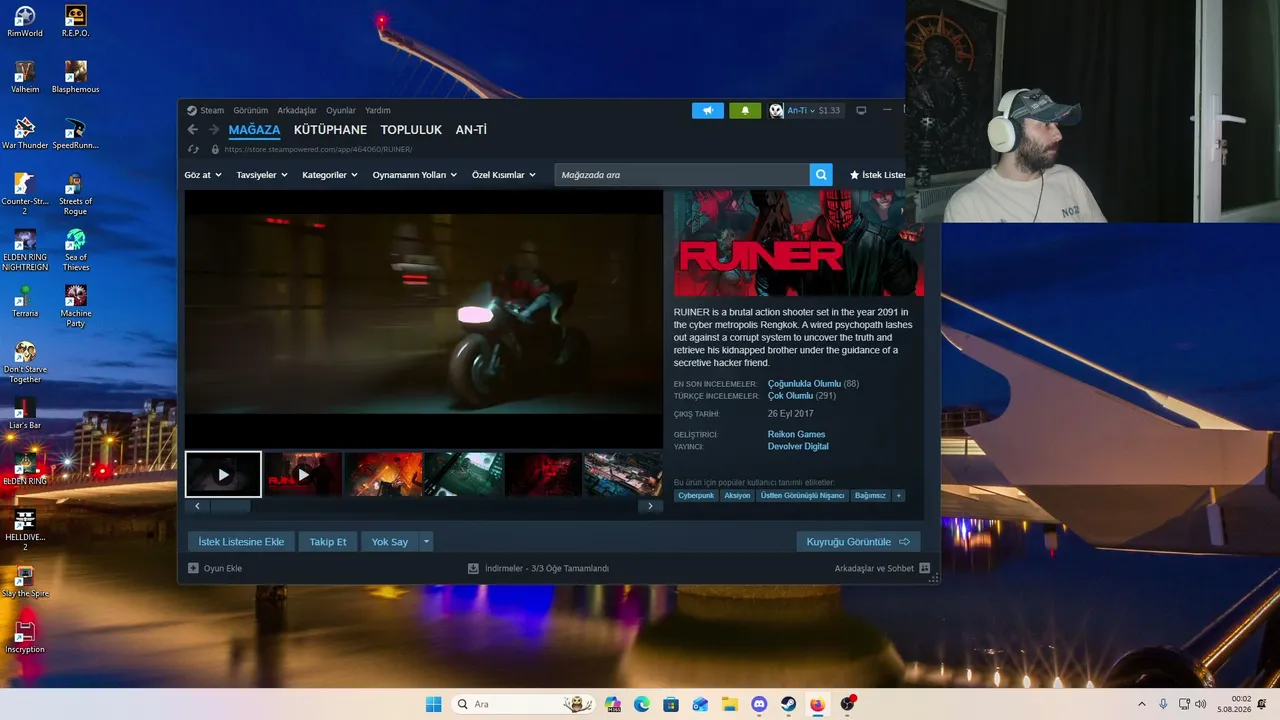Open Steam Big Picture mode icon

coord(861,110)
